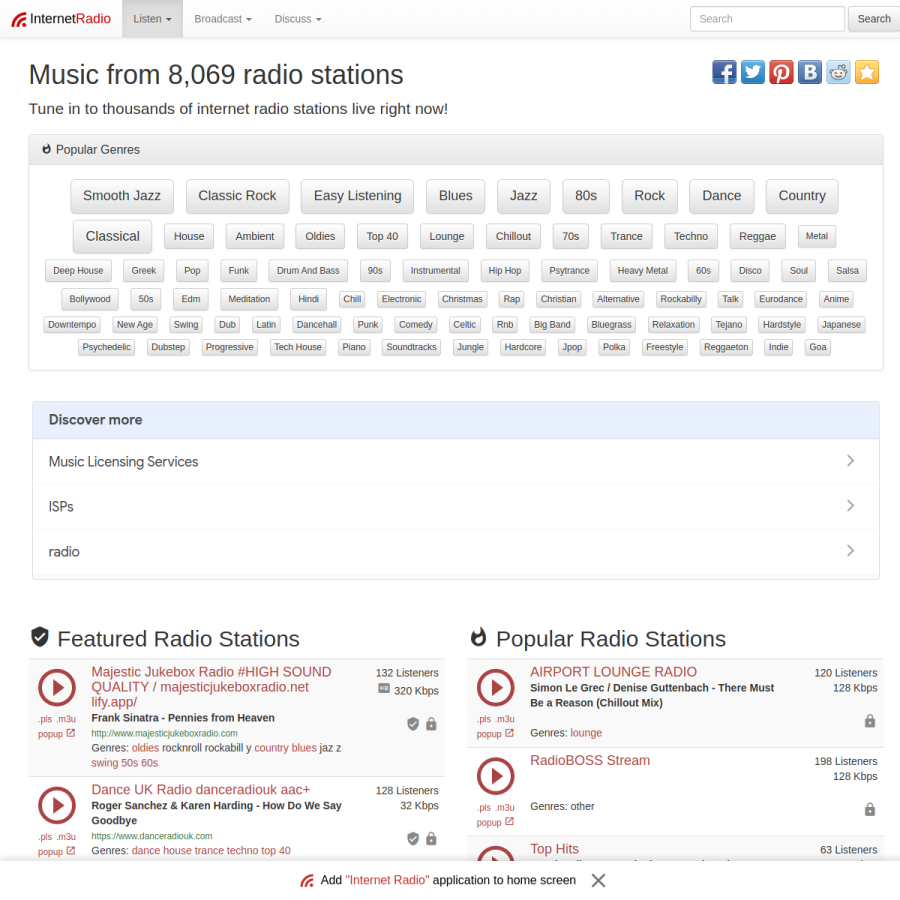
Task: Select the Easy Listening genre
Action: [357, 196]
